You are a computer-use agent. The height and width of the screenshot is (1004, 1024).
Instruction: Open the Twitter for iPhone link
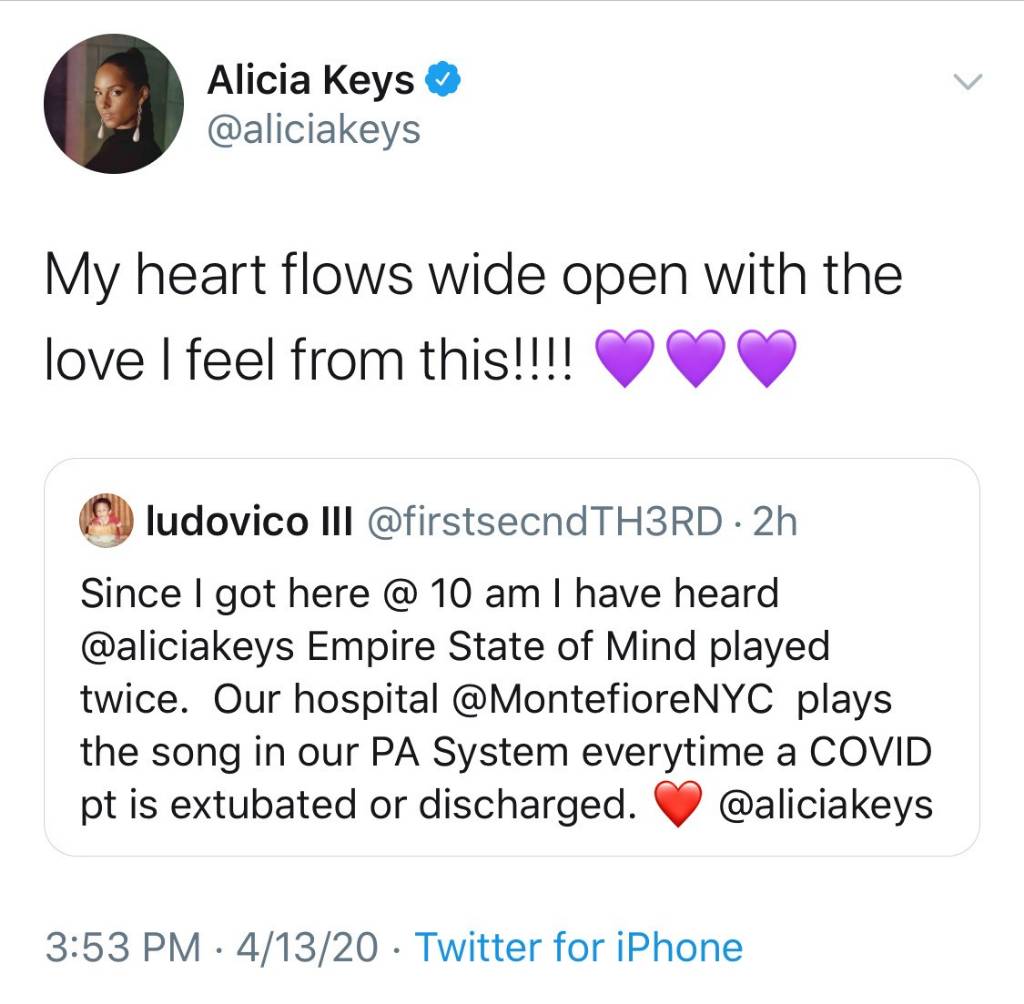pyautogui.click(x=578, y=947)
